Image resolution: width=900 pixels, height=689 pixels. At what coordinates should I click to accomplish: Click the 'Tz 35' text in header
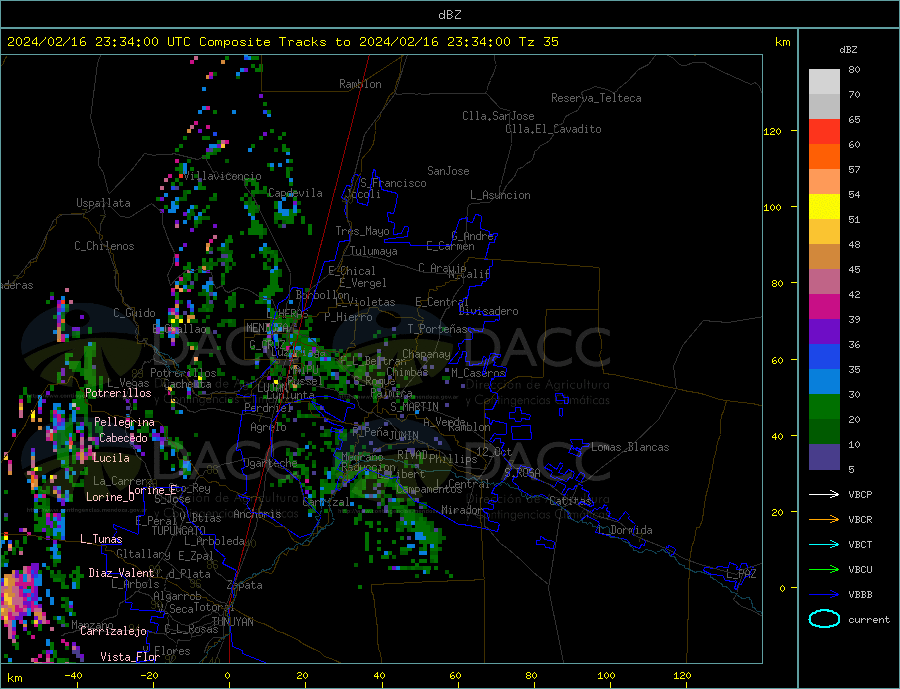tap(538, 42)
